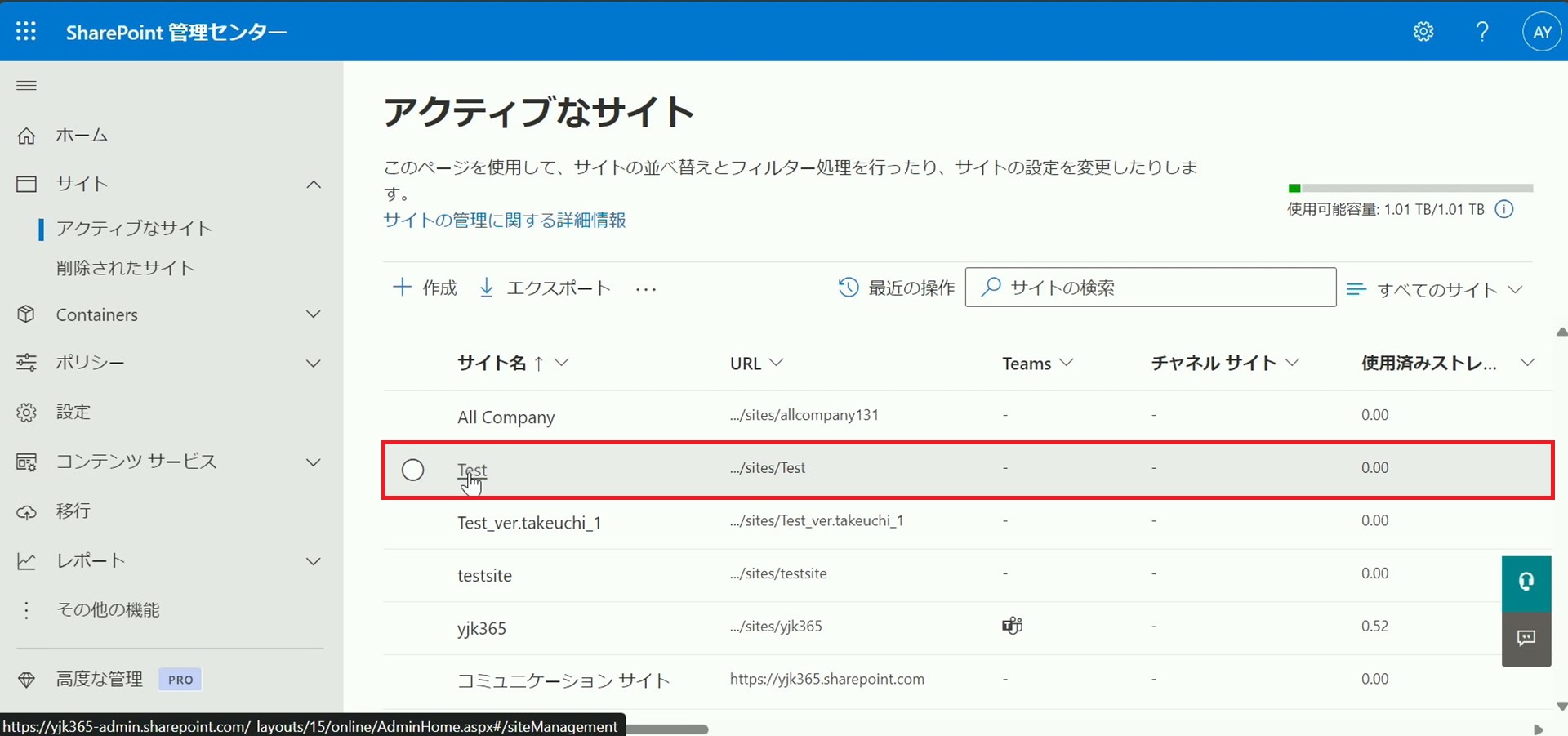The height and width of the screenshot is (736, 1568).
Task: Open the すべてのサイト view dropdown
Action: (1436, 289)
